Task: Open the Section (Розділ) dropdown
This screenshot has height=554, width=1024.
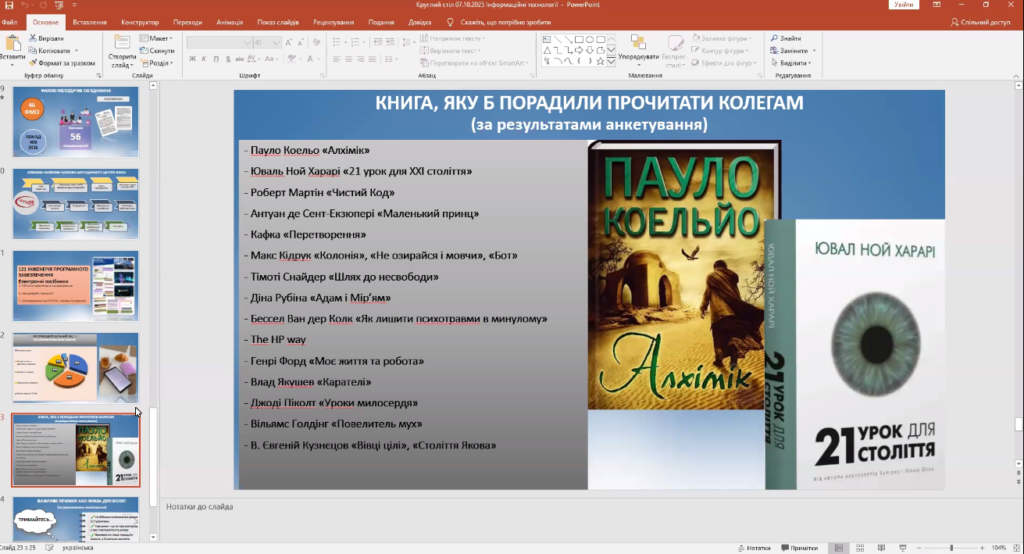Action: pos(160,62)
